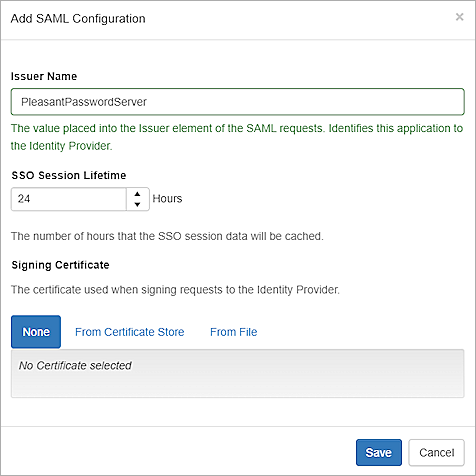Image resolution: width=476 pixels, height=476 pixels.
Task: Select the None certificate tab
Action: click(36, 332)
